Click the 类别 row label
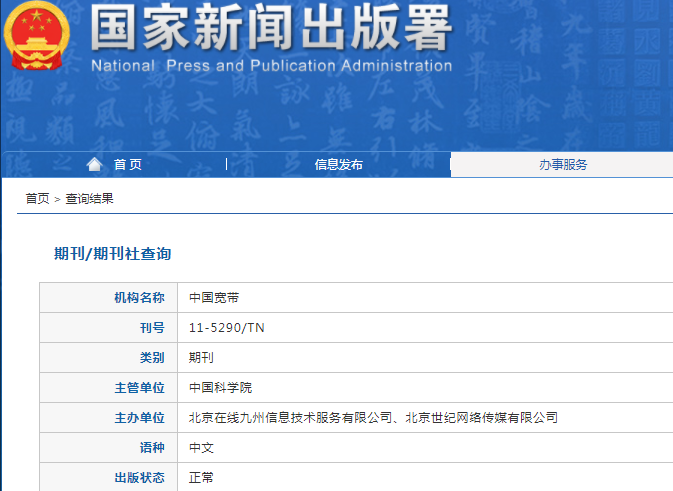Screen dimensions: 673x491 152,358
